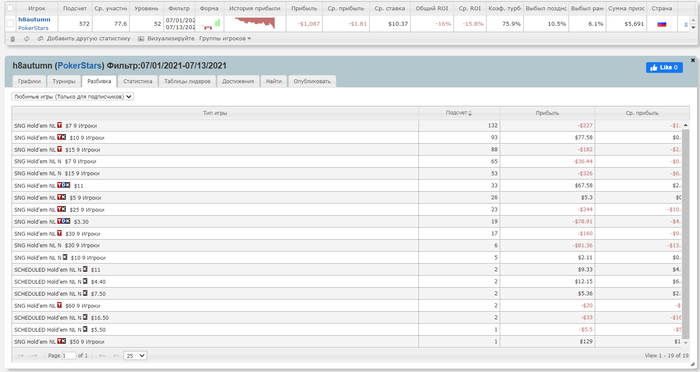Click the 'Ср. прибыль' header in the breakdown table
The width and height of the screenshot is (700, 372).
coord(642,113)
